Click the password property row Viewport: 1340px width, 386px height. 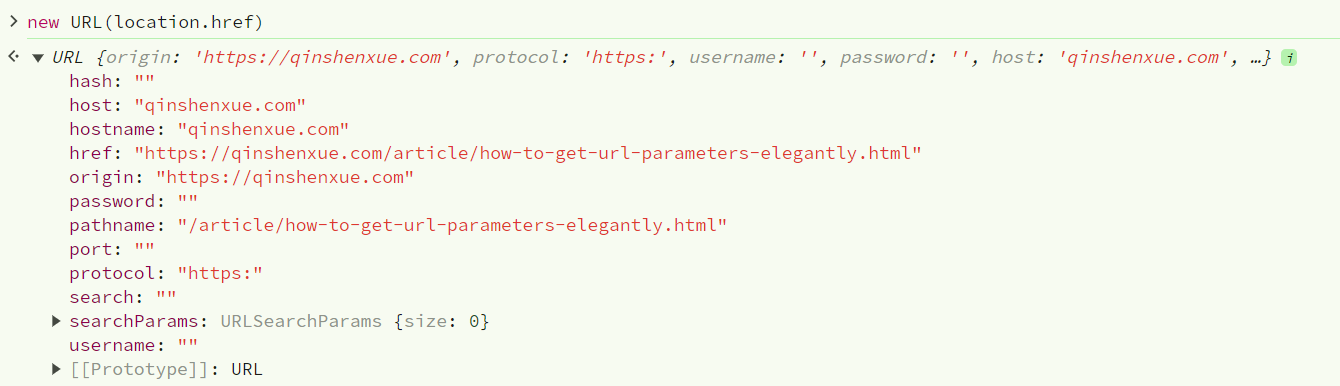click(133, 202)
